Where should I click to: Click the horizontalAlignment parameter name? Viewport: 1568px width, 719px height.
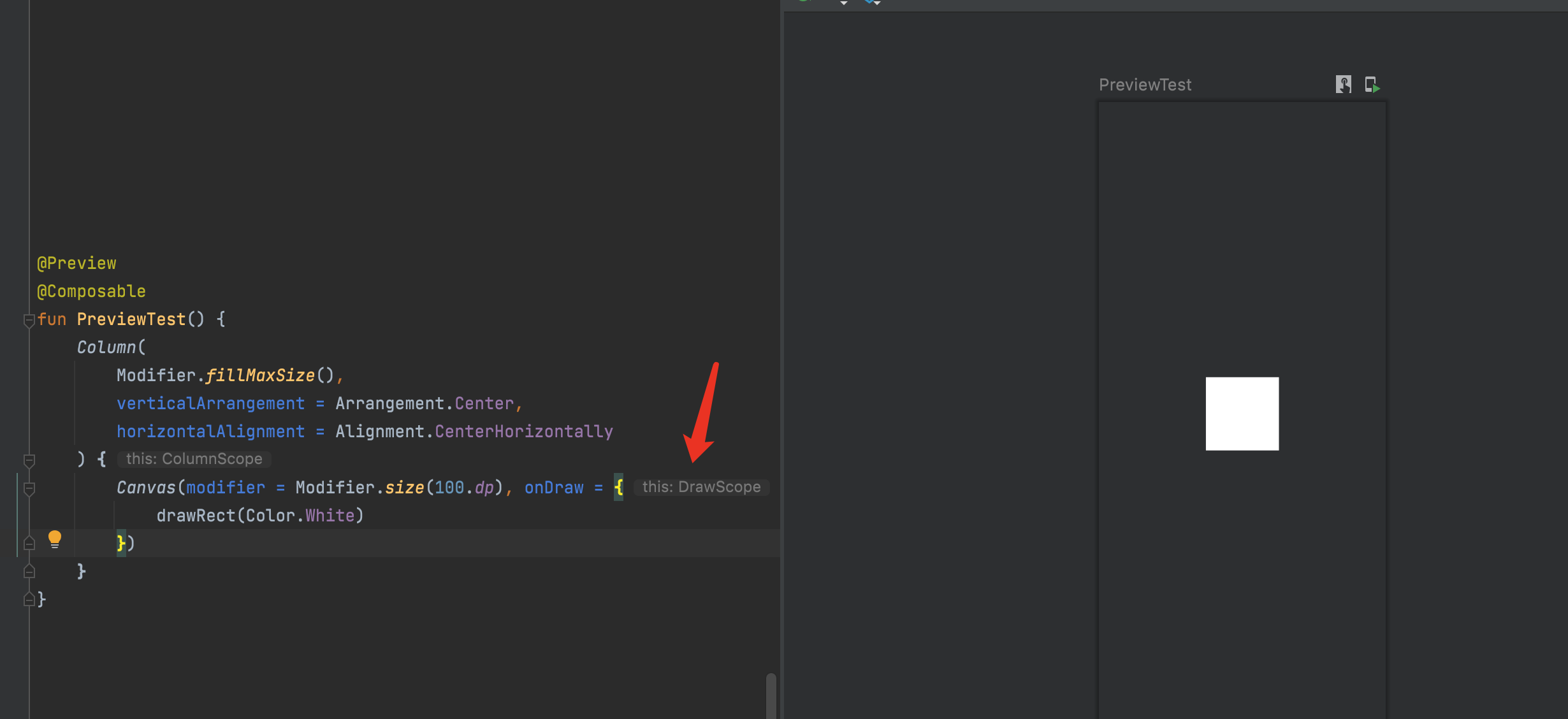pos(210,432)
